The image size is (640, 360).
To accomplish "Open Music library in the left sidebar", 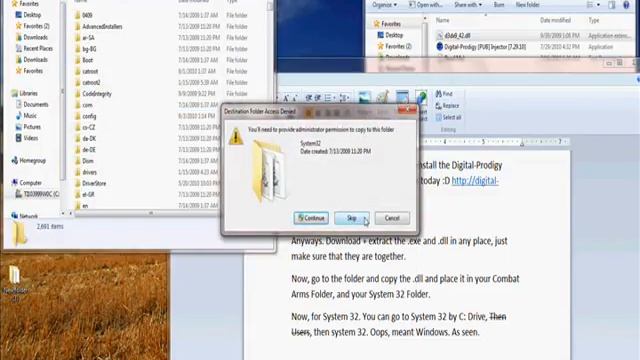I will tap(26, 116).
